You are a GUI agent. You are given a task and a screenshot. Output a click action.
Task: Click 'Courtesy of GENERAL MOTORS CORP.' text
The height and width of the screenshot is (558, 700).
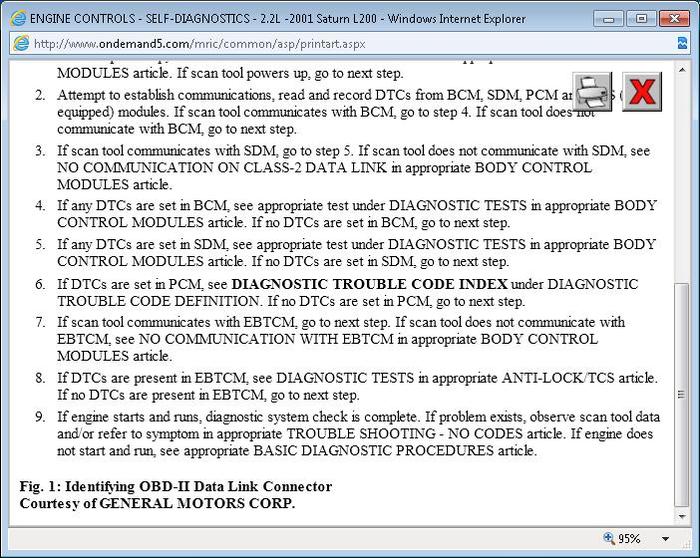pos(157,503)
